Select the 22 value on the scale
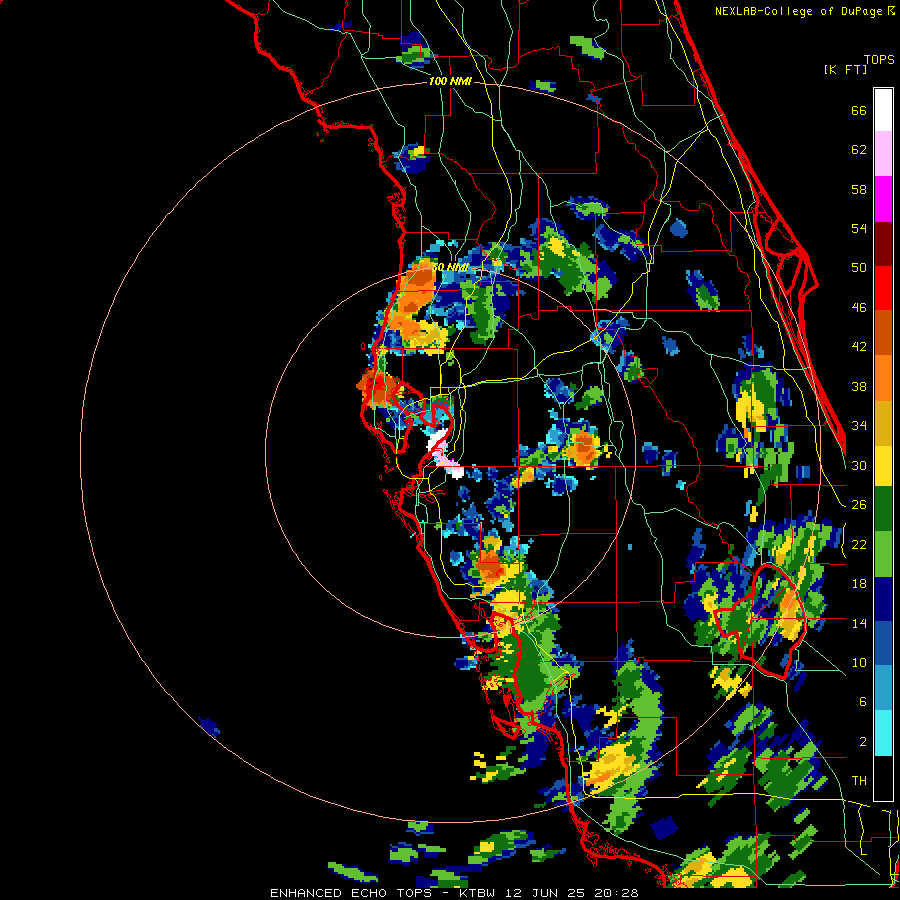 click(859, 544)
